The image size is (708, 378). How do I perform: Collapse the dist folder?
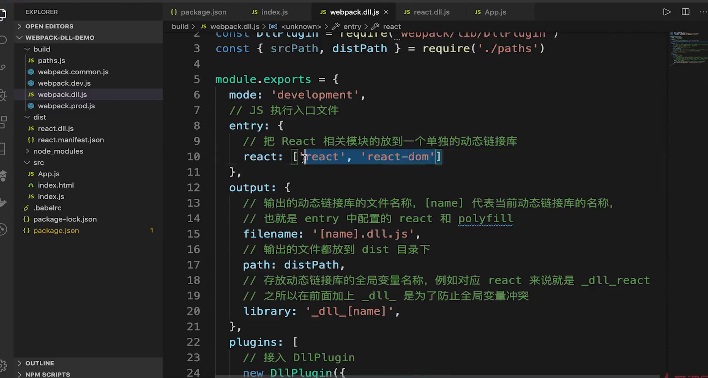40,117
